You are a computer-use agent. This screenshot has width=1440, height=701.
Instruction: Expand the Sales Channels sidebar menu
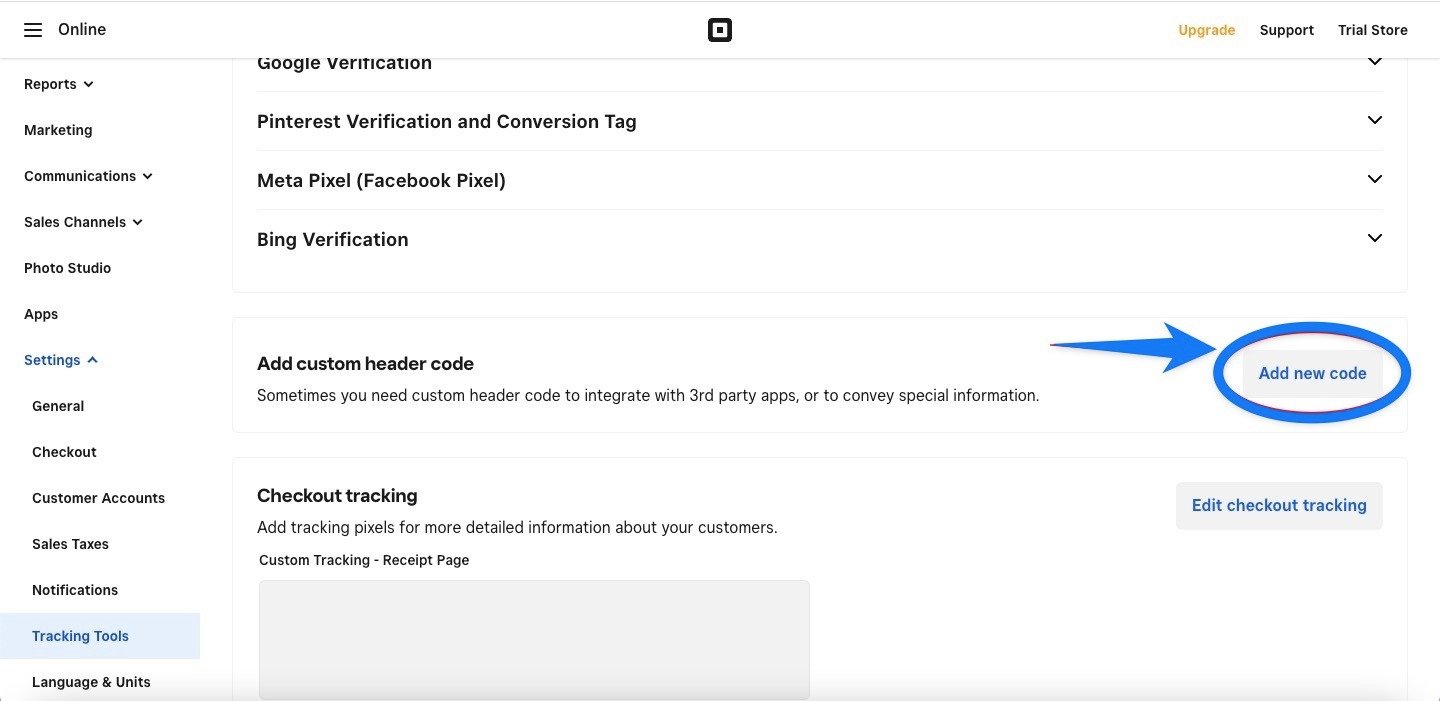tap(84, 222)
